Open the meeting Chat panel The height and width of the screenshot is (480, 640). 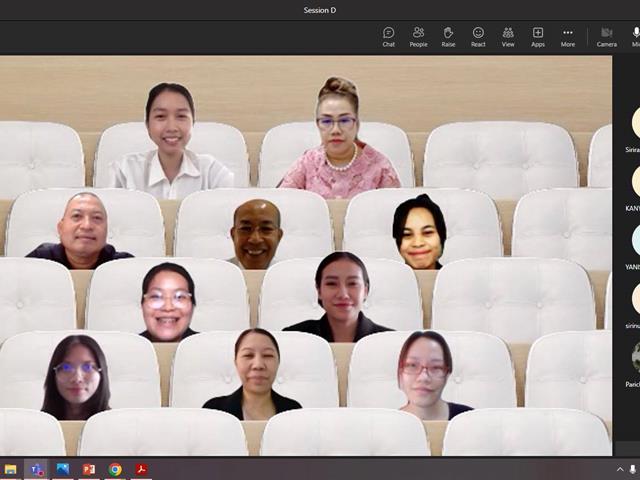389,37
